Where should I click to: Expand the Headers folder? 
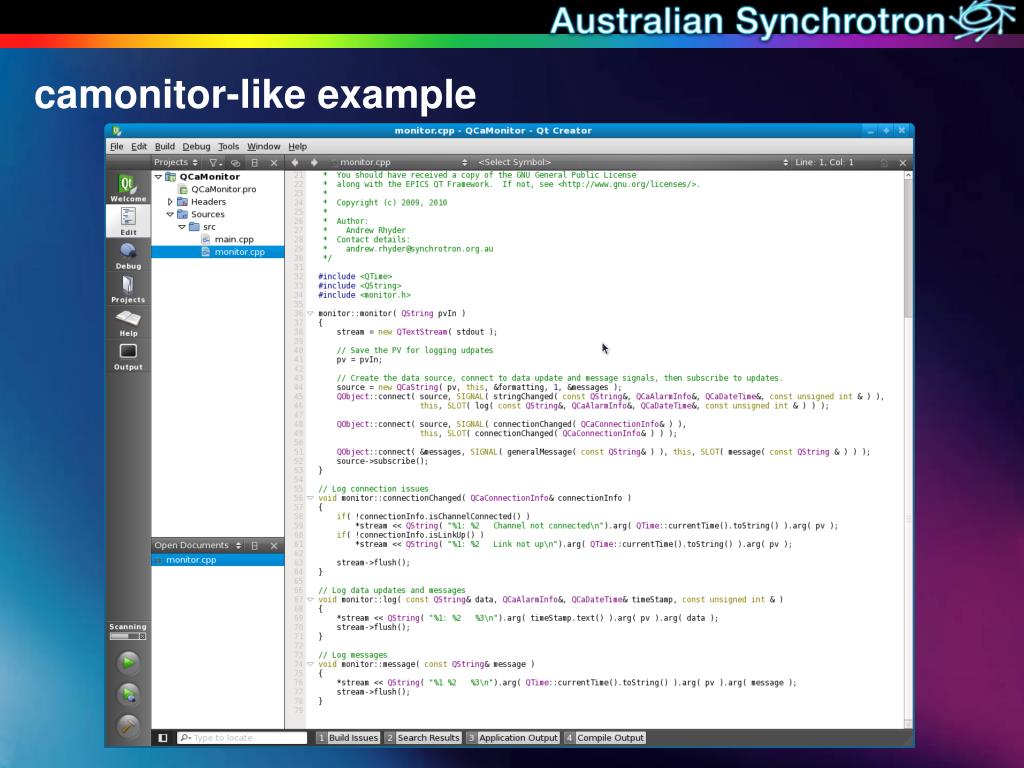[170, 202]
